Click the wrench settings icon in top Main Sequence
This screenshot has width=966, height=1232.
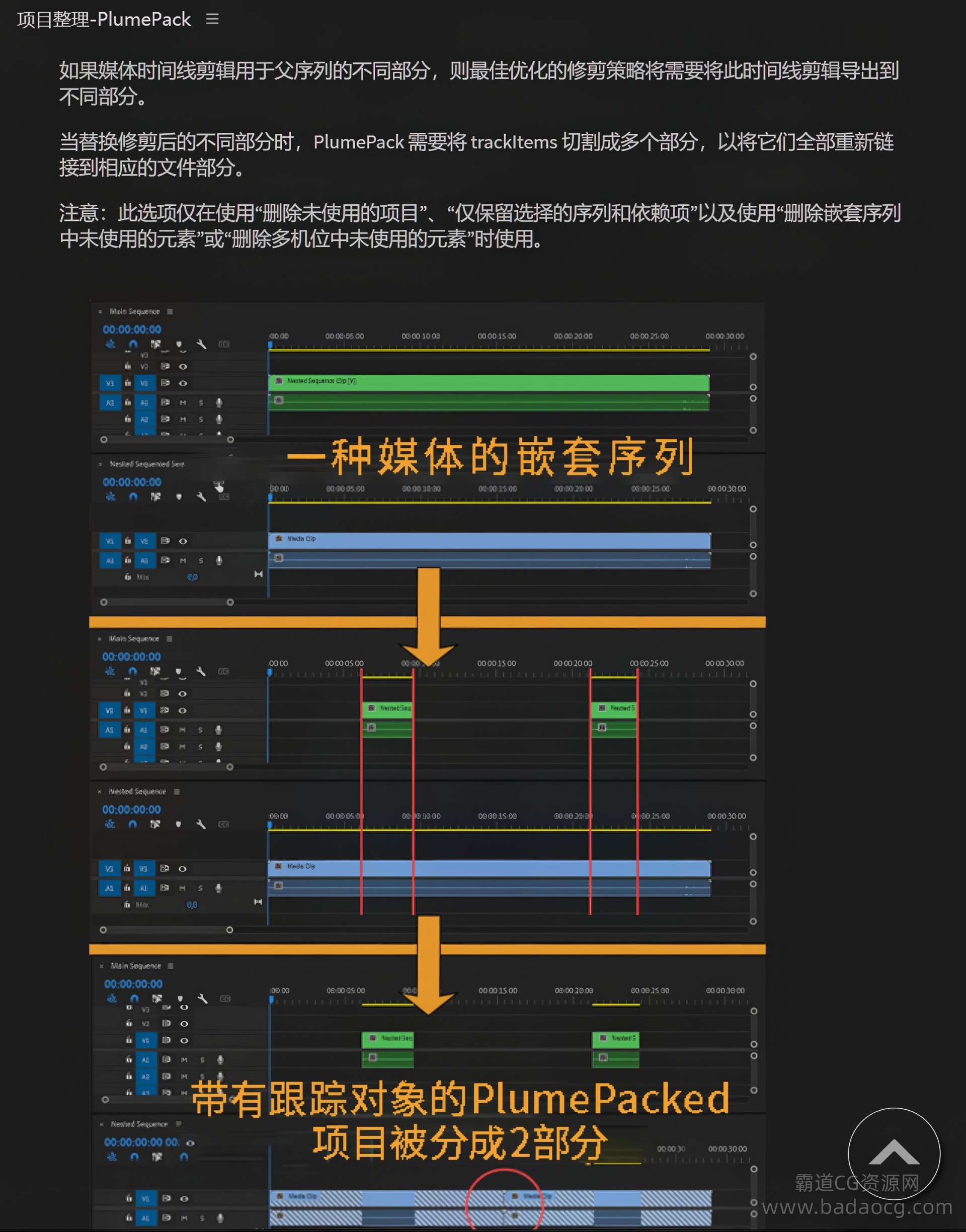pyautogui.click(x=201, y=344)
